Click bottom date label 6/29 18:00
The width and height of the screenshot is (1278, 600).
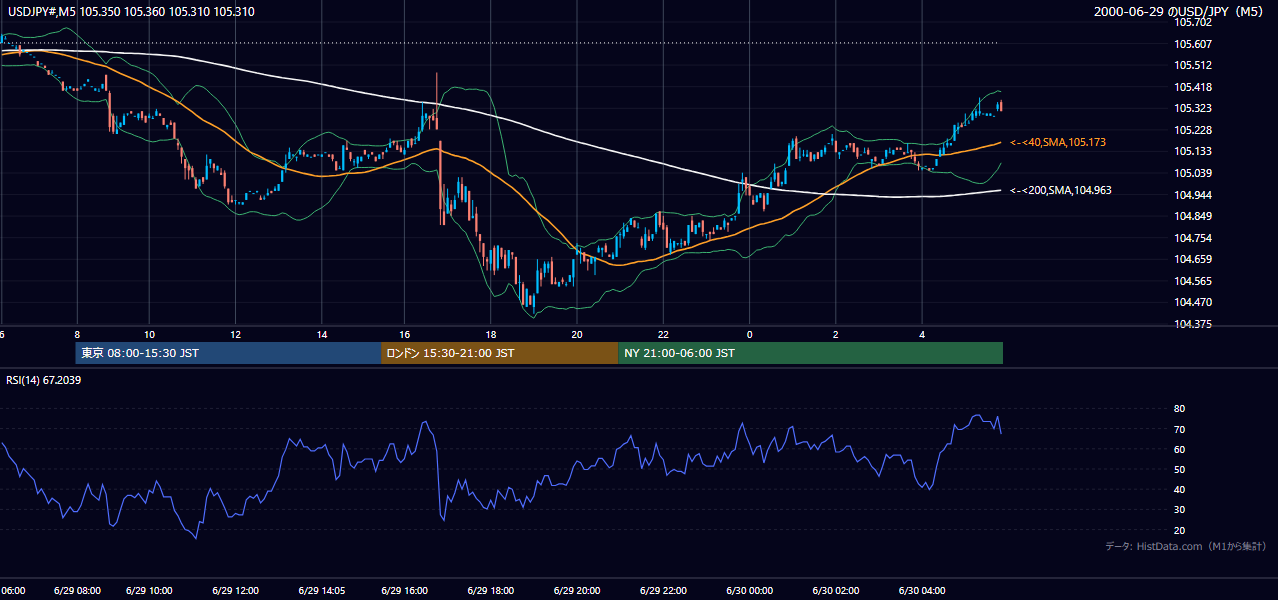(x=491, y=591)
